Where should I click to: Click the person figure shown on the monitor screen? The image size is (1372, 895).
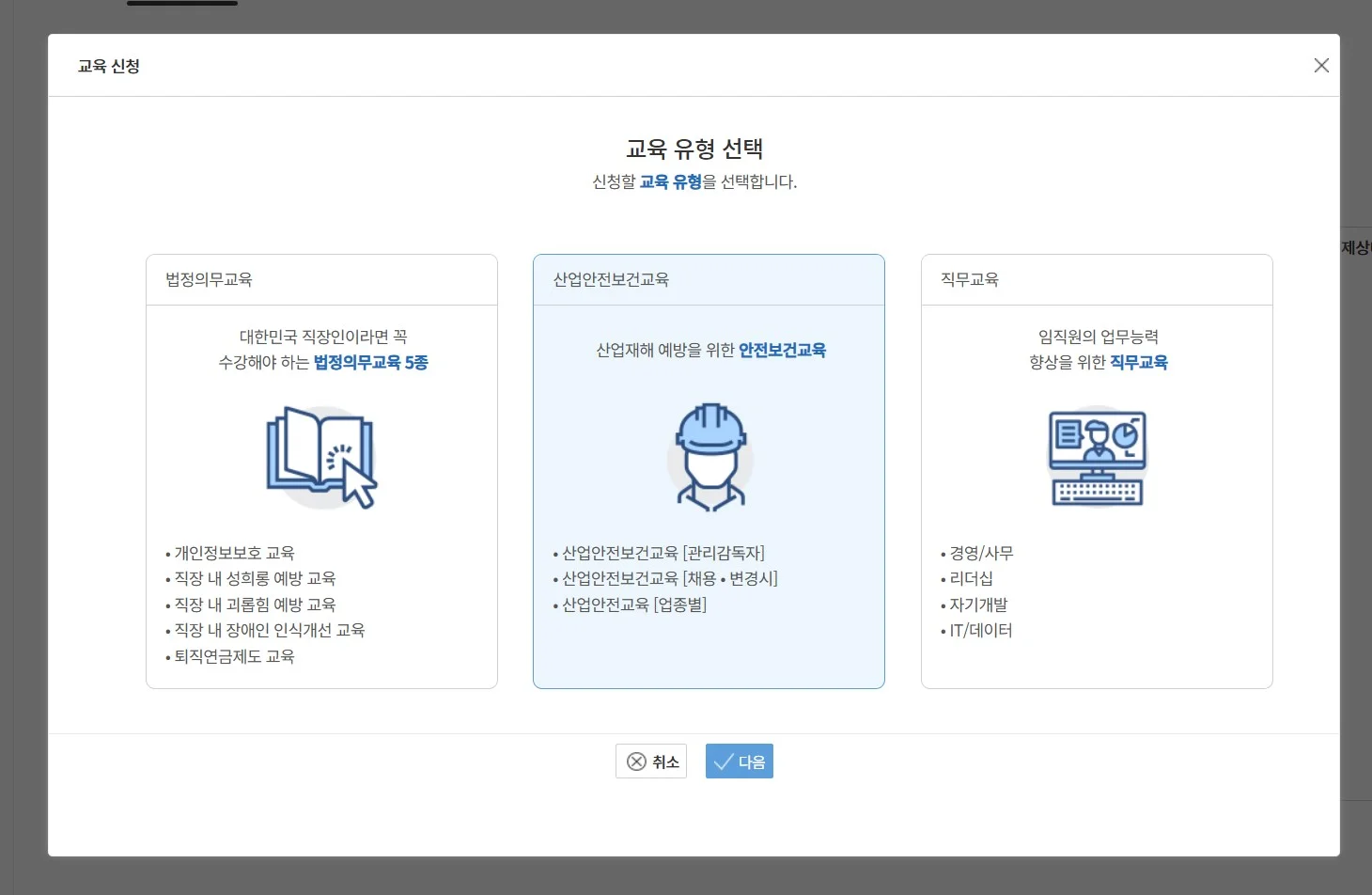pyautogui.click(x=1097, y=442)
